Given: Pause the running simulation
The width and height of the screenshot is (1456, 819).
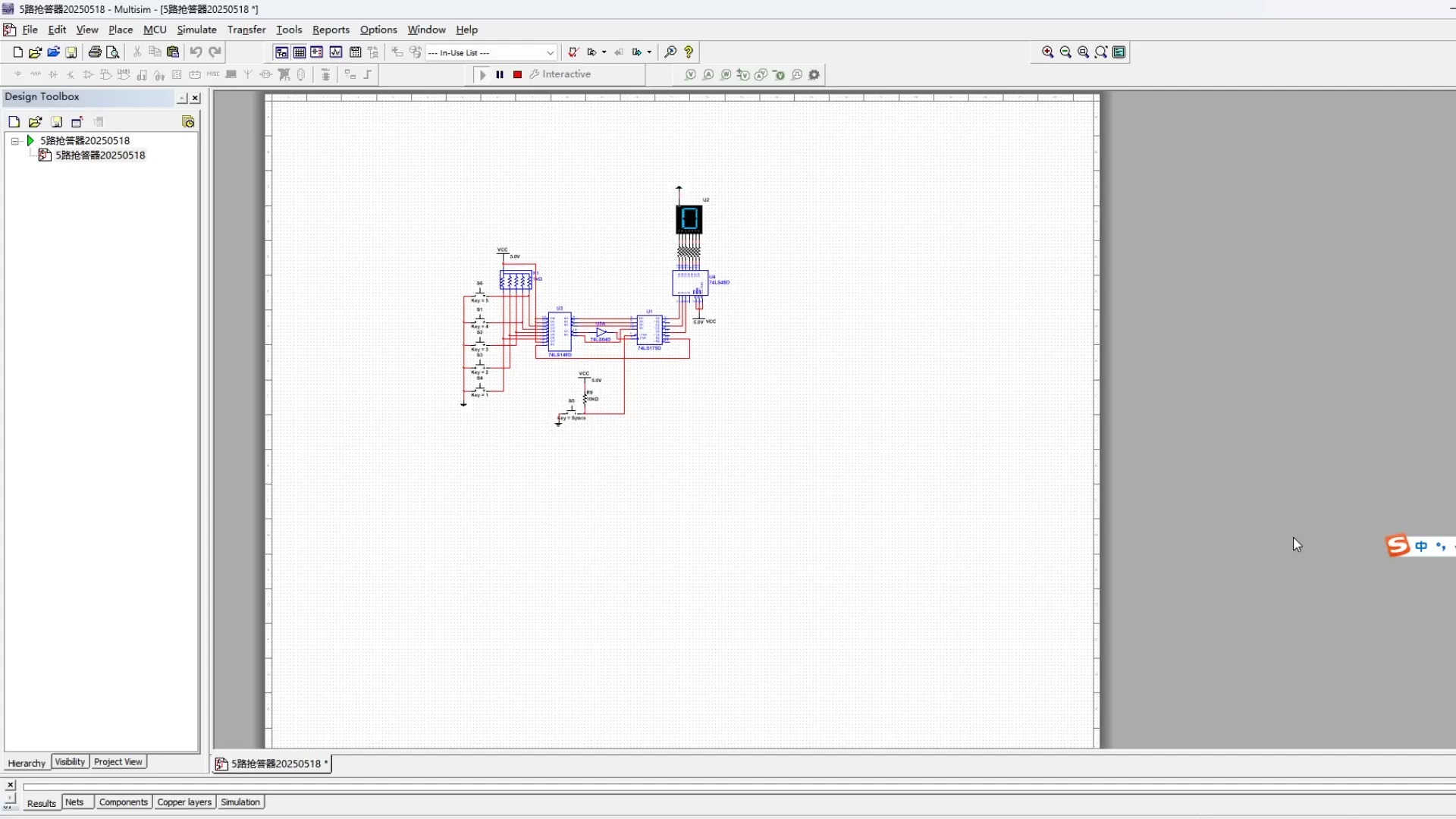Looking at the screenshot, I should (x=500, y=74).
